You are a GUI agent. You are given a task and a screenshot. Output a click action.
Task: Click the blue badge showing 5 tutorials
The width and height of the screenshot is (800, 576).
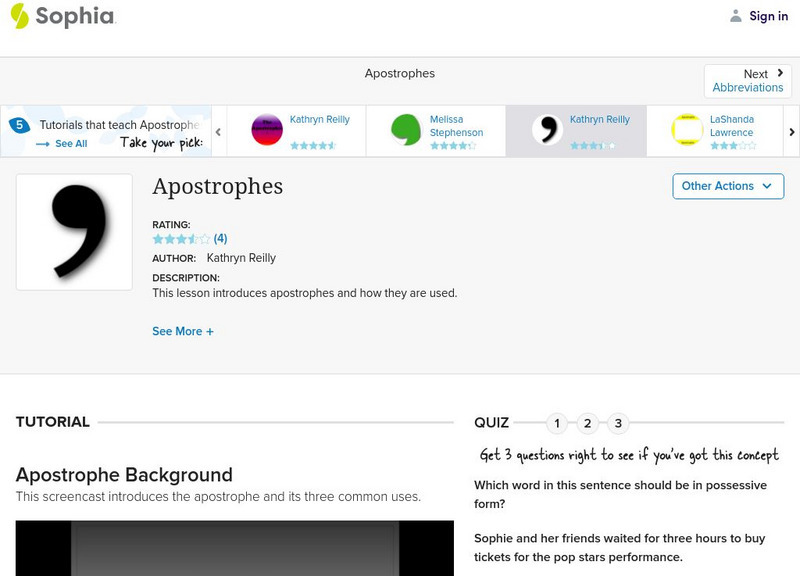[x=18, y=125]
